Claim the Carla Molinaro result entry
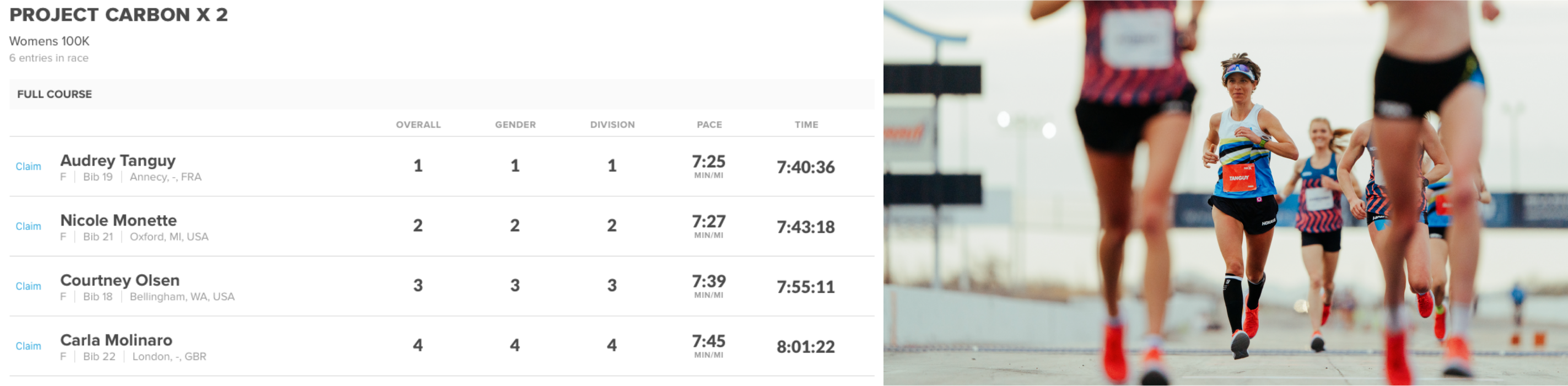1568x386 pixels. click(28, 346)
